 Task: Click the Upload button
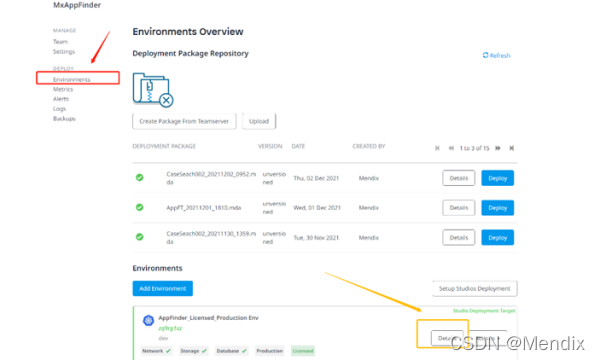click(x=259, y=121)
